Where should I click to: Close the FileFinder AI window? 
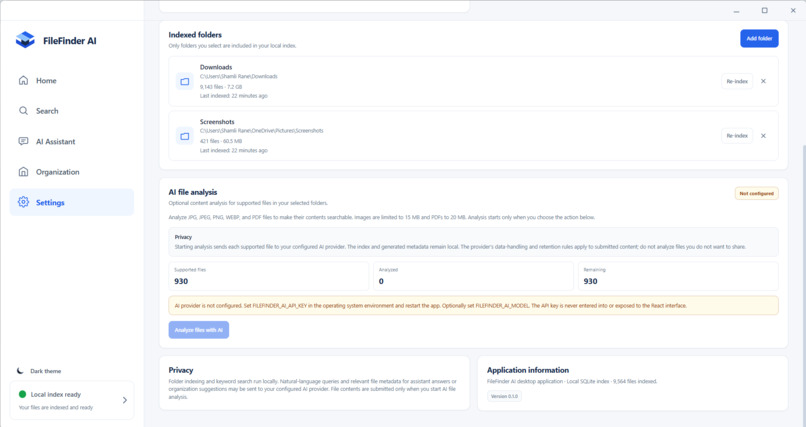coord(793,10)
